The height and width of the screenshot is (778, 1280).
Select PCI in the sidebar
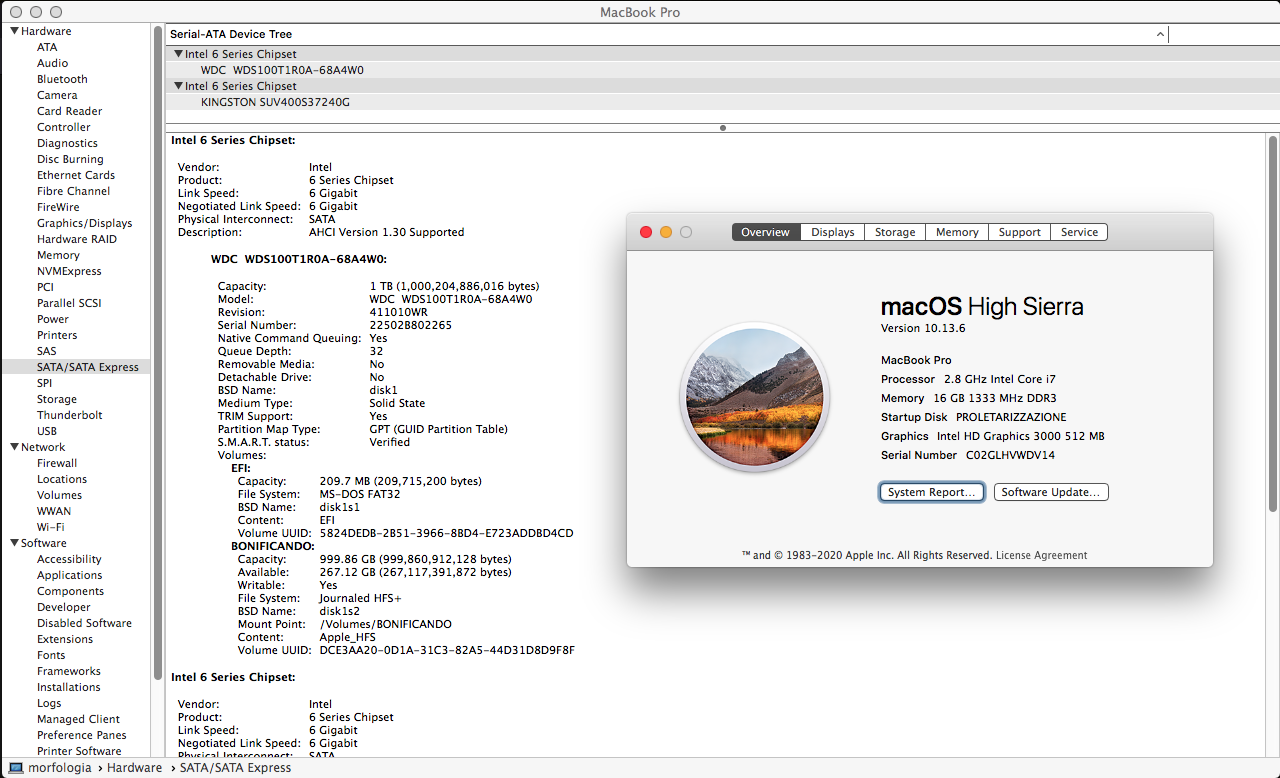point(45,287)
